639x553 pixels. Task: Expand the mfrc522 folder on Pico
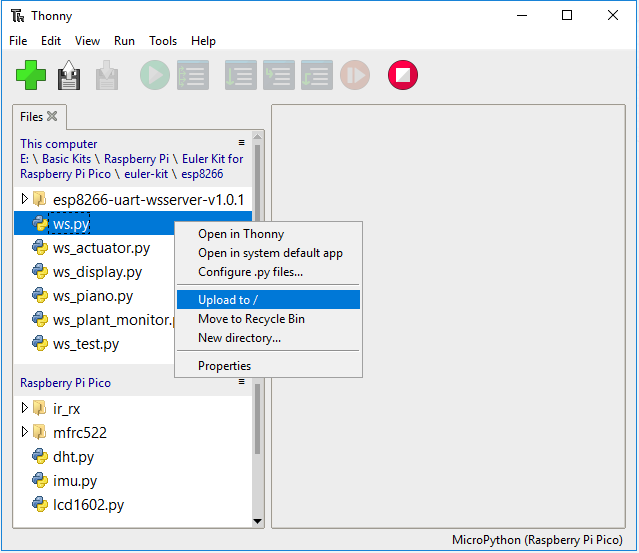pyautogui.click(x=24, y=432)
